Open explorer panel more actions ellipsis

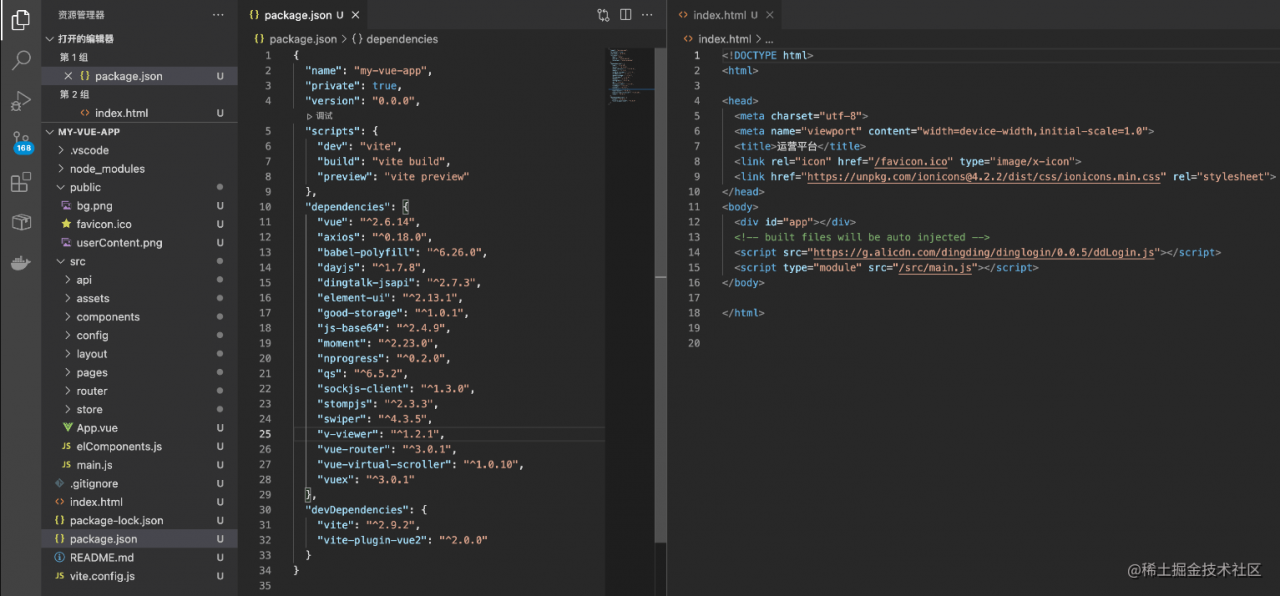pos(219,15)
